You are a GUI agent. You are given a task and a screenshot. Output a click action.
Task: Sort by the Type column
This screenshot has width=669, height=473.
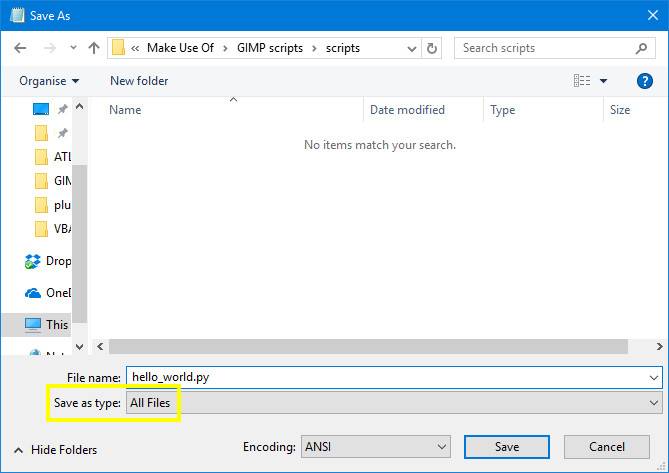(x=503, y=110)
